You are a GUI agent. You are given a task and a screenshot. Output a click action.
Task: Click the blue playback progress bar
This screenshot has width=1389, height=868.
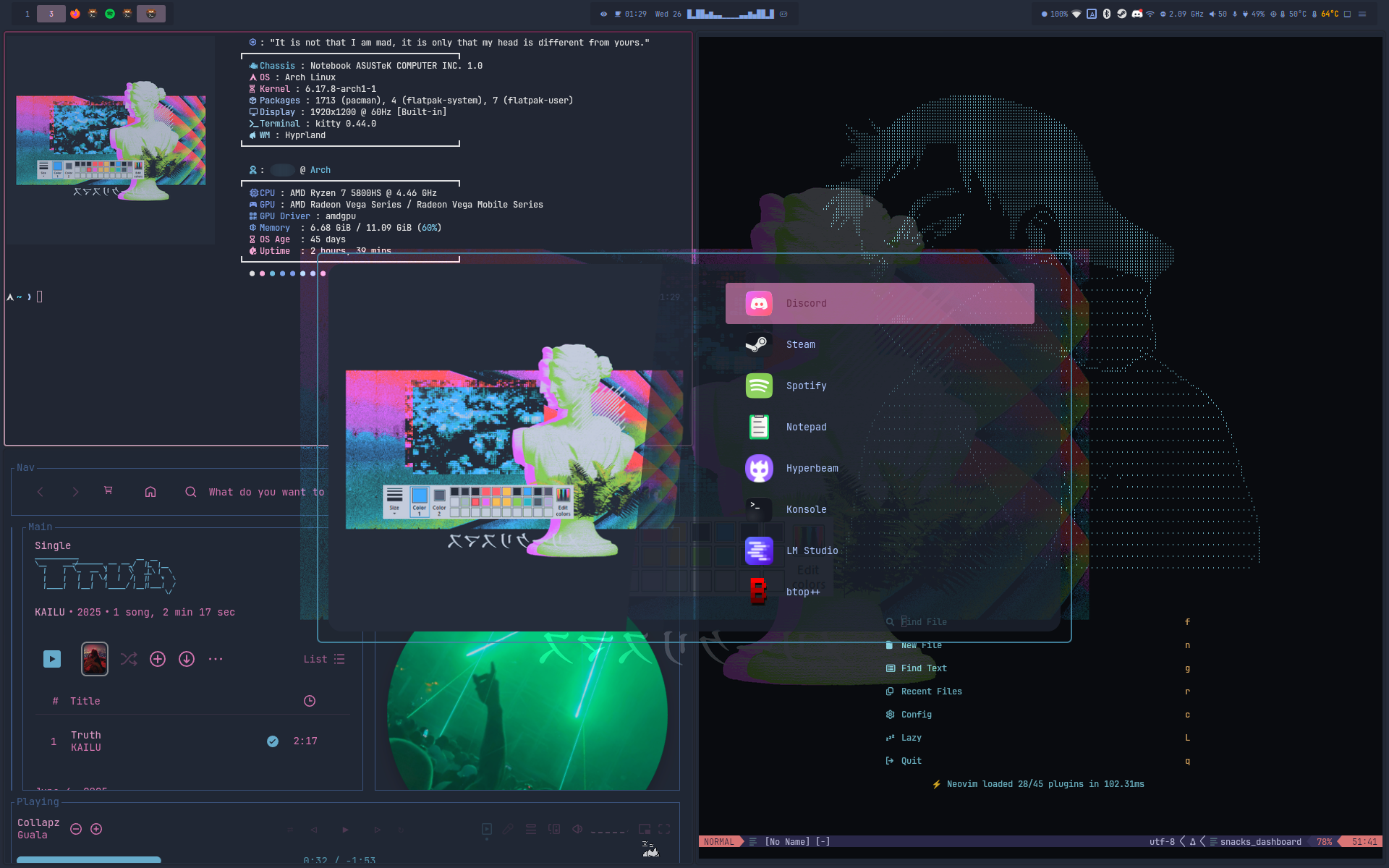[88, 859]
